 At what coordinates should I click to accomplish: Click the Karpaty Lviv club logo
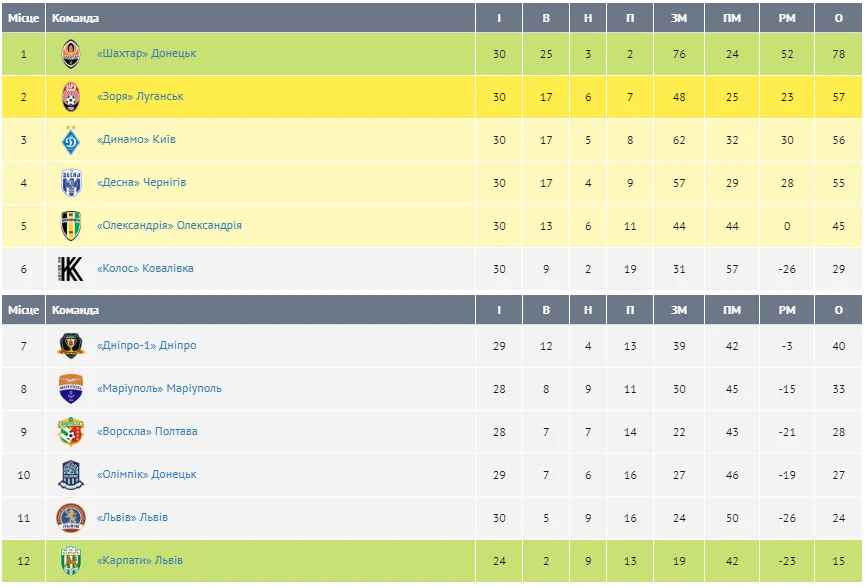(70, 561)
